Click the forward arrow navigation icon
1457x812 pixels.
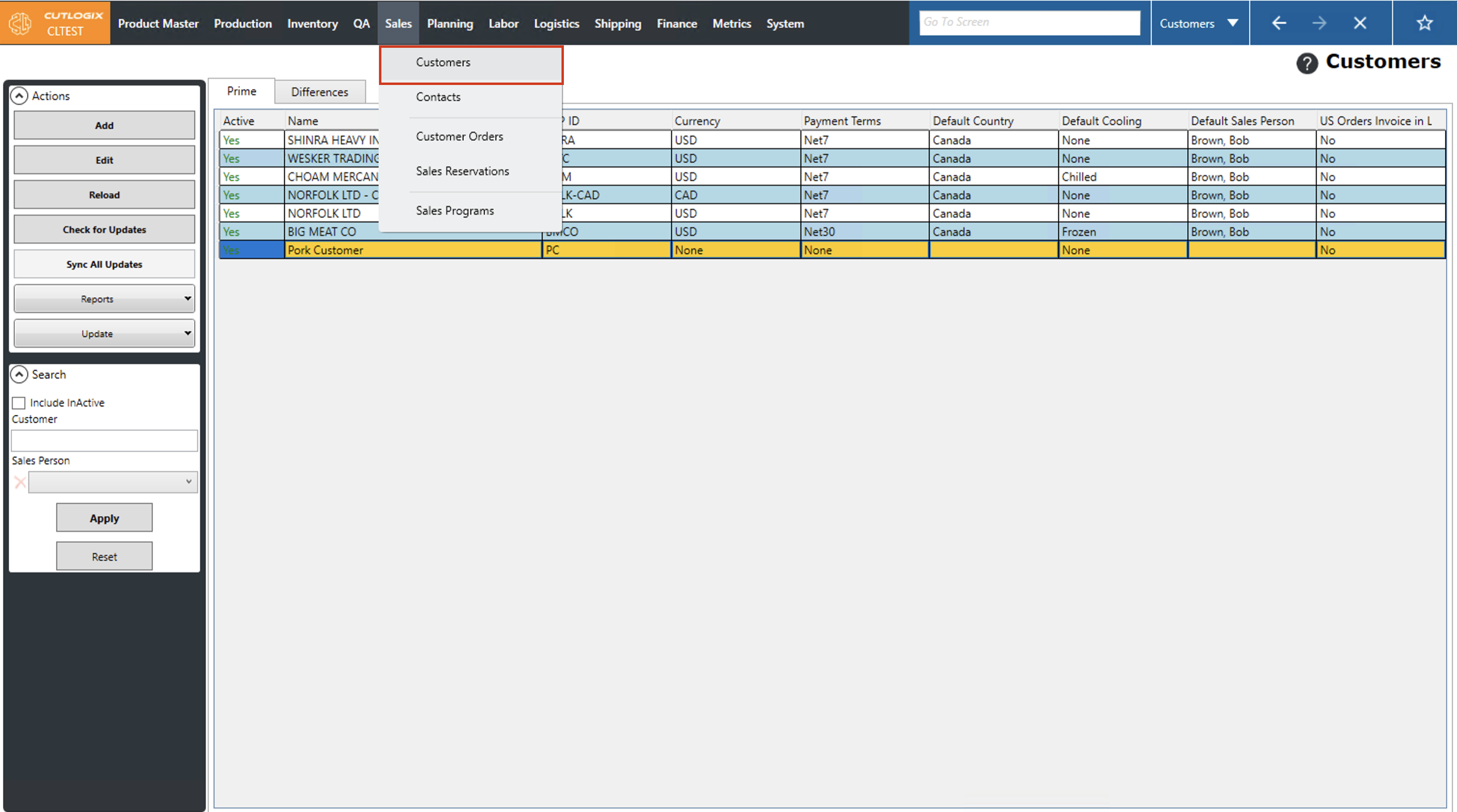1319,23
